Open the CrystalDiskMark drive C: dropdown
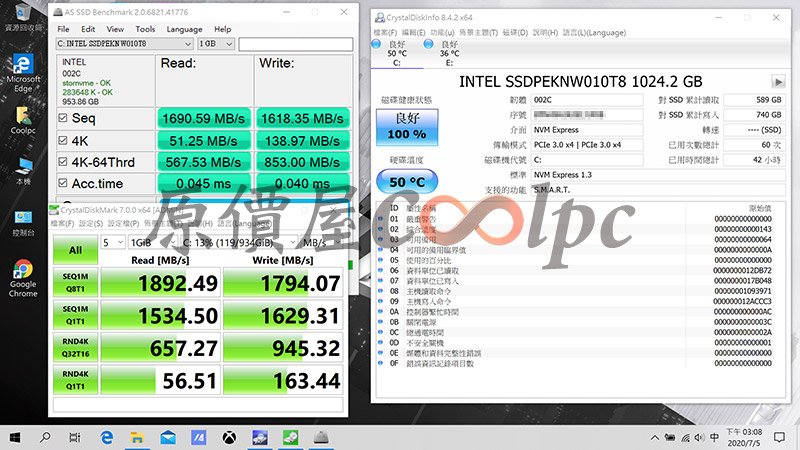The image size is (800, 450). tap(239, 242)
